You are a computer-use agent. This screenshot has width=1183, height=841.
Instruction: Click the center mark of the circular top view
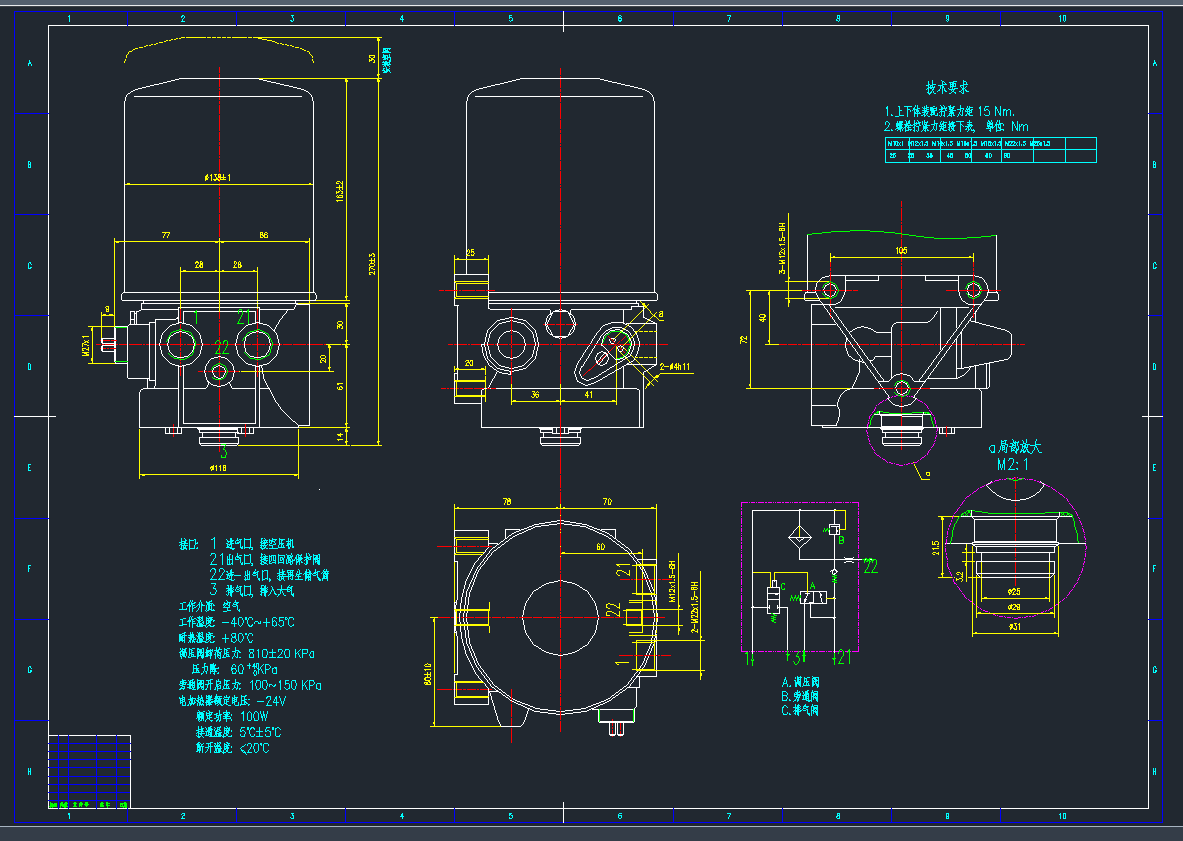558,618
